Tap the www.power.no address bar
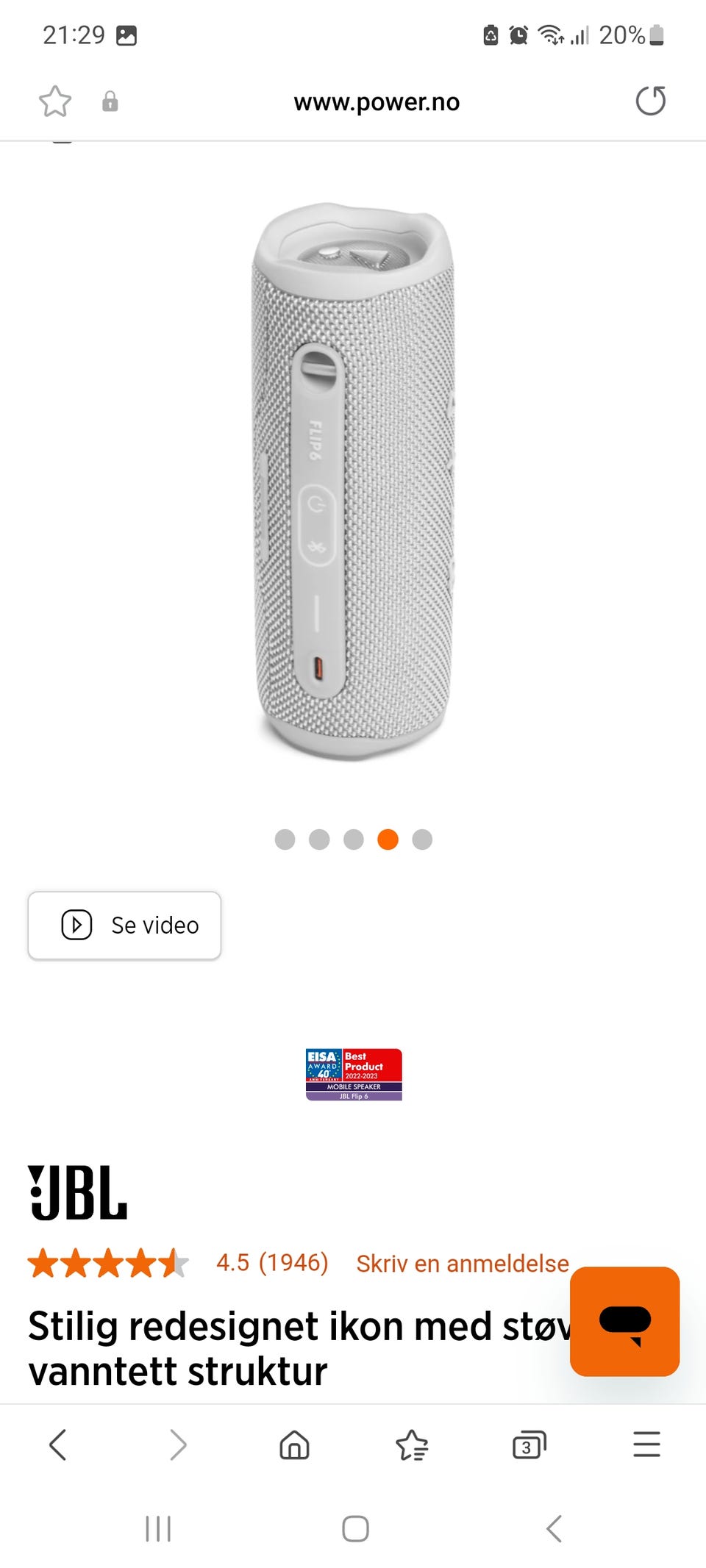The image size is (706, 1568). coord(377,101)
